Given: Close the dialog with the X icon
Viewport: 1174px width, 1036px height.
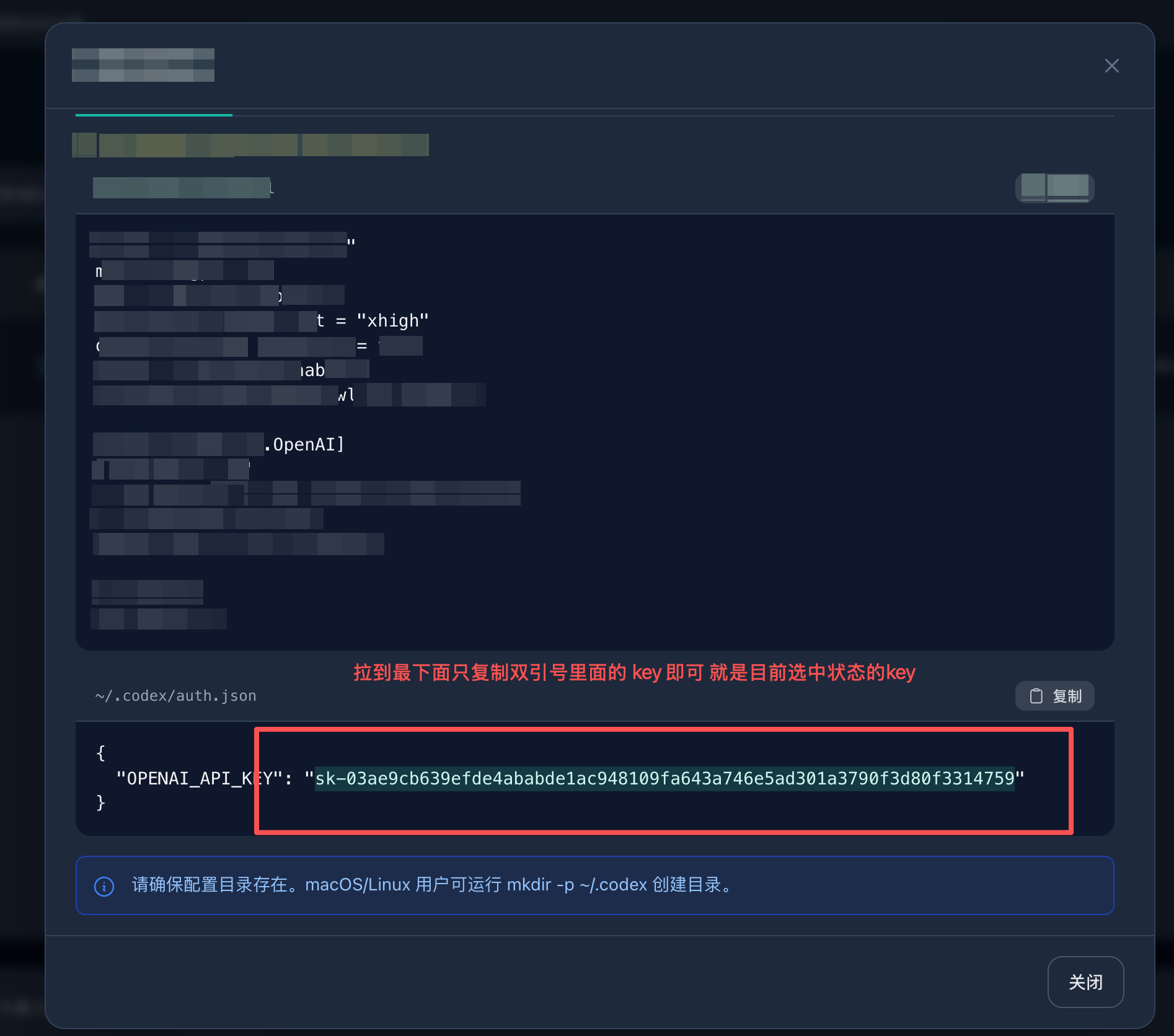Looking at the screenshot, I should point(1111,66).
